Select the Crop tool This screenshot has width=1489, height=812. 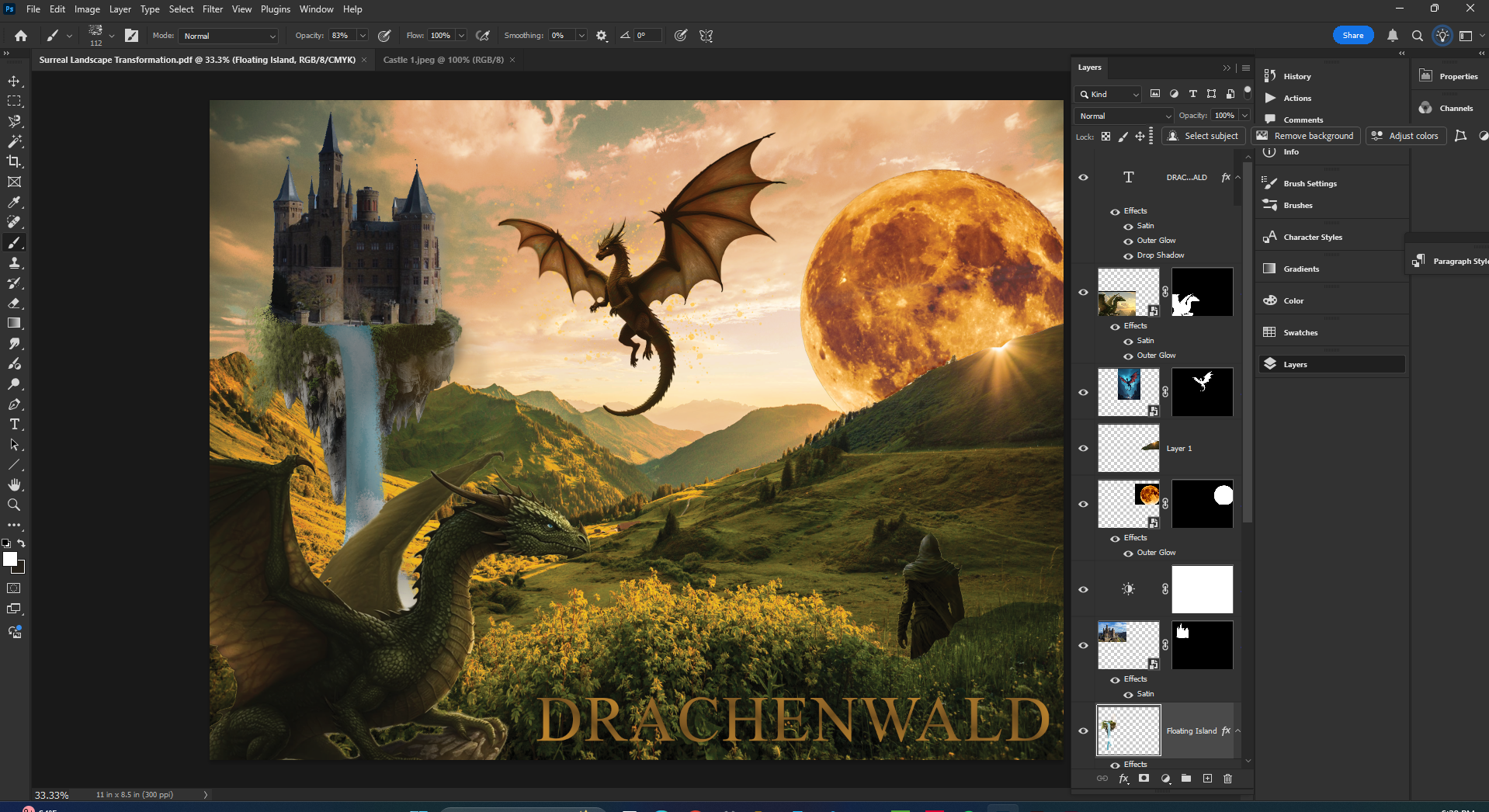point(13,161)
